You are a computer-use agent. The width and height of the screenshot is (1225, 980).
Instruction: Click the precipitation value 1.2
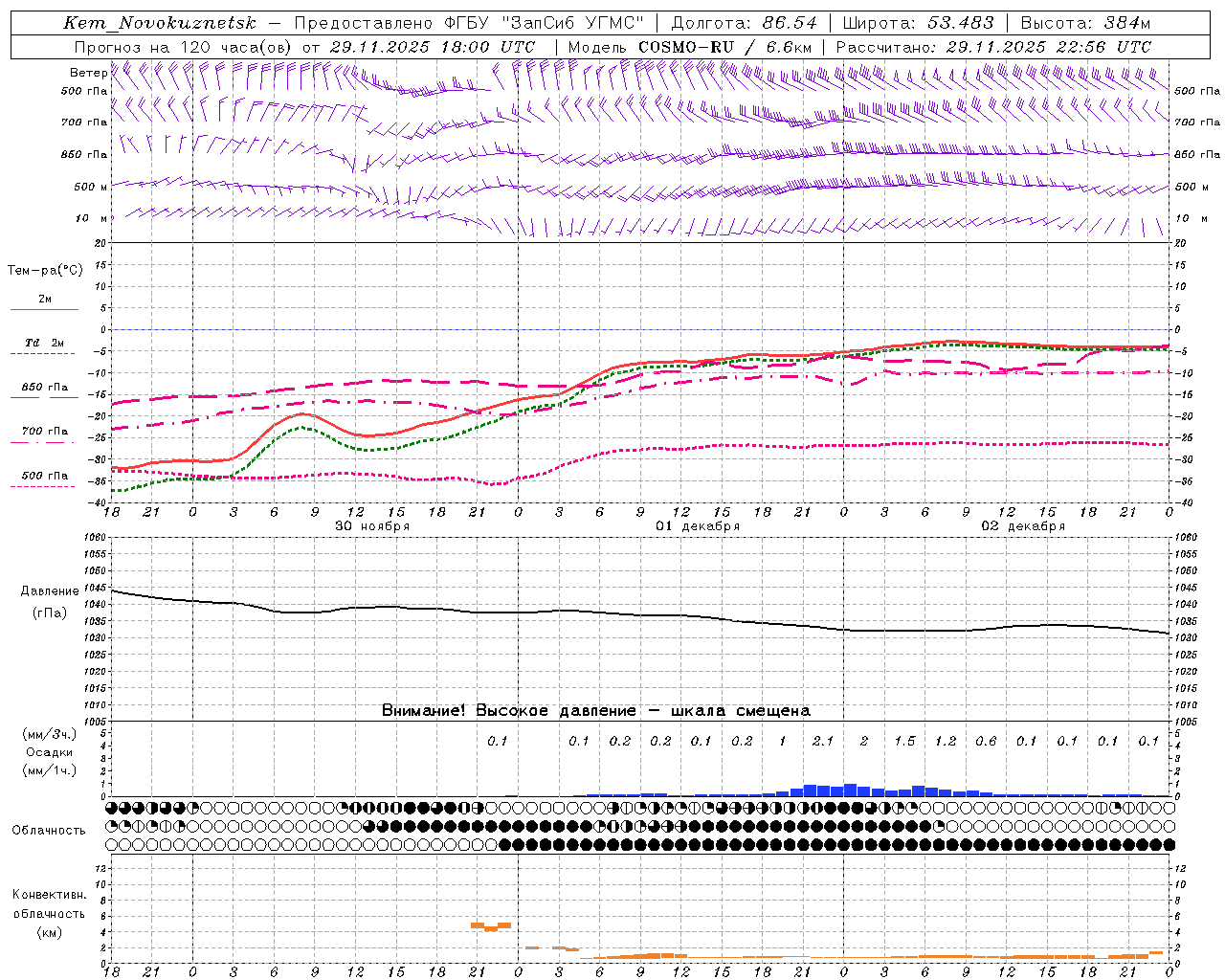(x=946, y=741)
